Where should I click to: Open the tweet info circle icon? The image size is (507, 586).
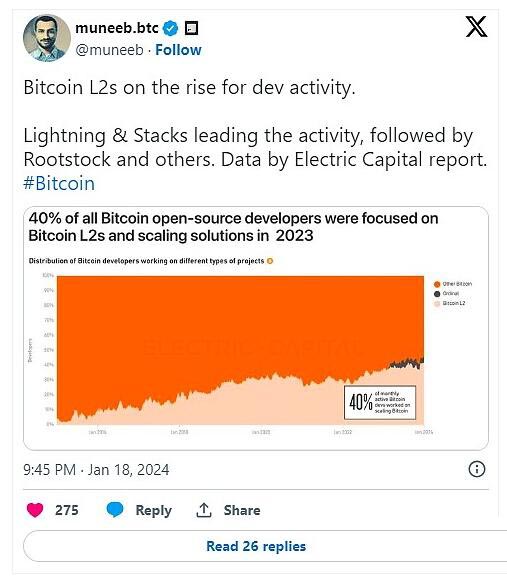coord(477,469)
